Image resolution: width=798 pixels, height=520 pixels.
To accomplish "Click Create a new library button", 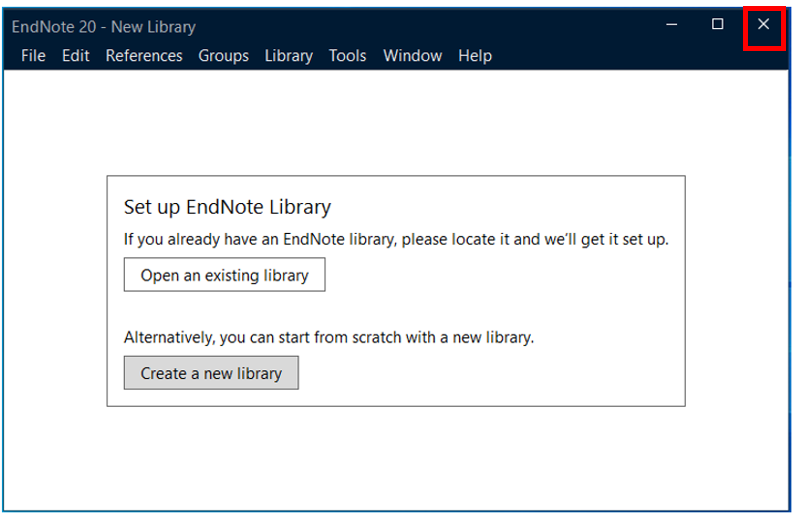I will point(211,373).
